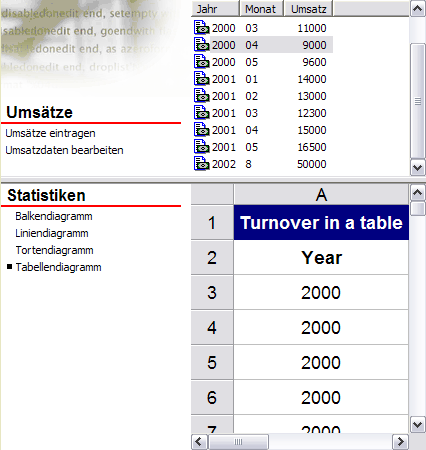The width and height of the screenshot is (426, 450).
Task: Click the Umsatz value 15000
Action: click(x=312, y=130)
